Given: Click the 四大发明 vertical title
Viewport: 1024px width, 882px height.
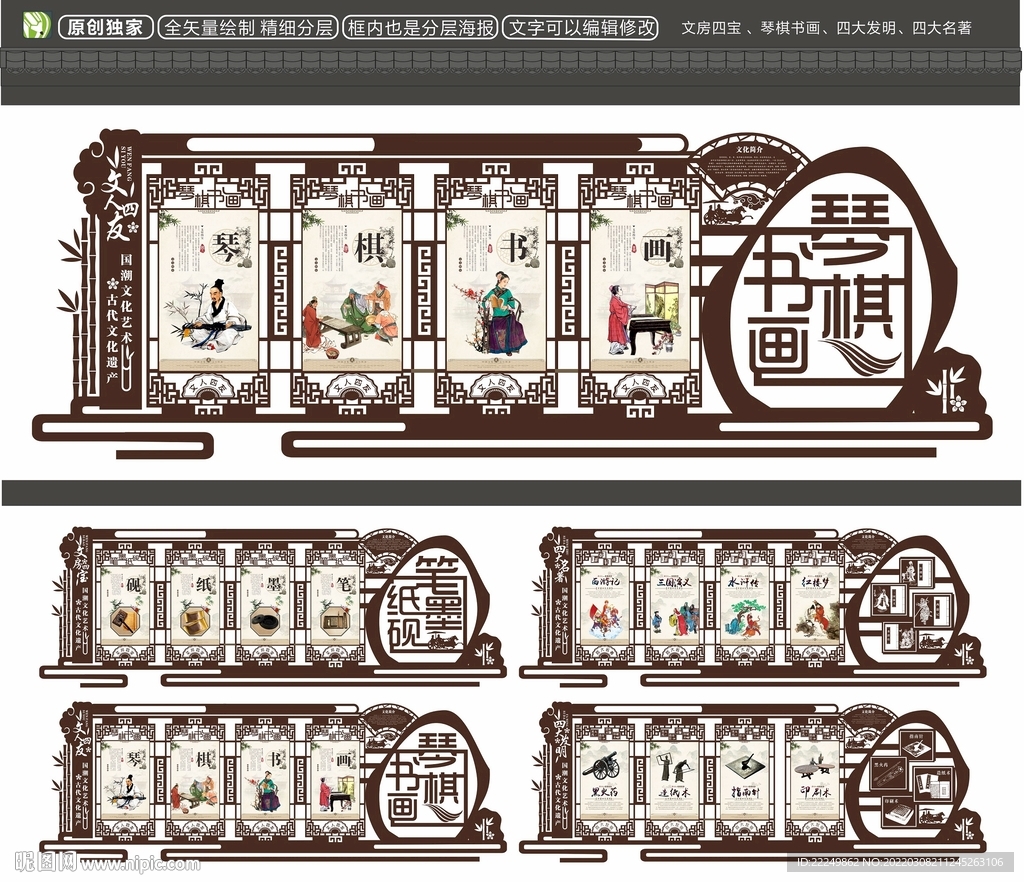Looking at the screenshot, I should click(x=561, y=736).
